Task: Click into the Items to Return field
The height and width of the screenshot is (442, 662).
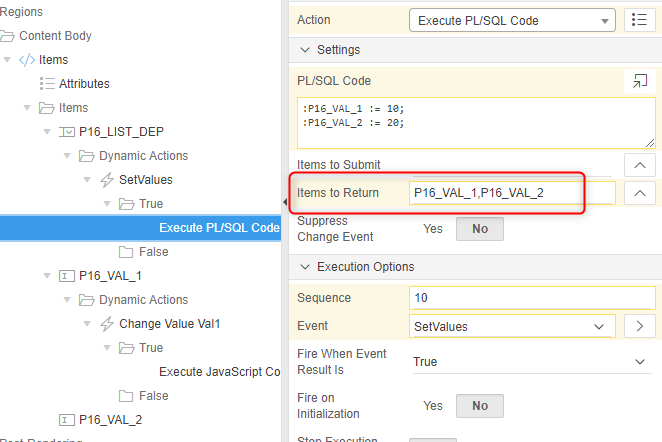Action: coord(510,192)
